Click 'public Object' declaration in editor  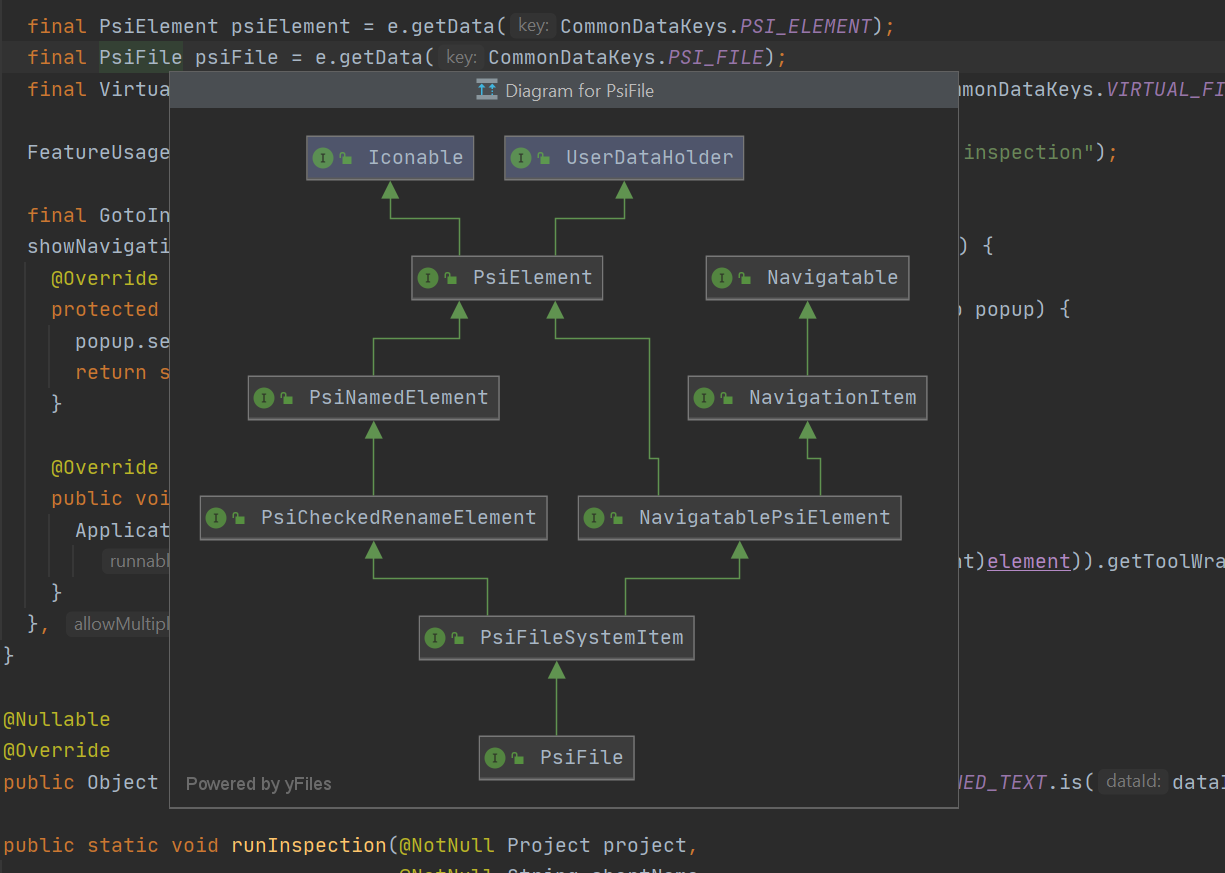(x=81, y=782)
